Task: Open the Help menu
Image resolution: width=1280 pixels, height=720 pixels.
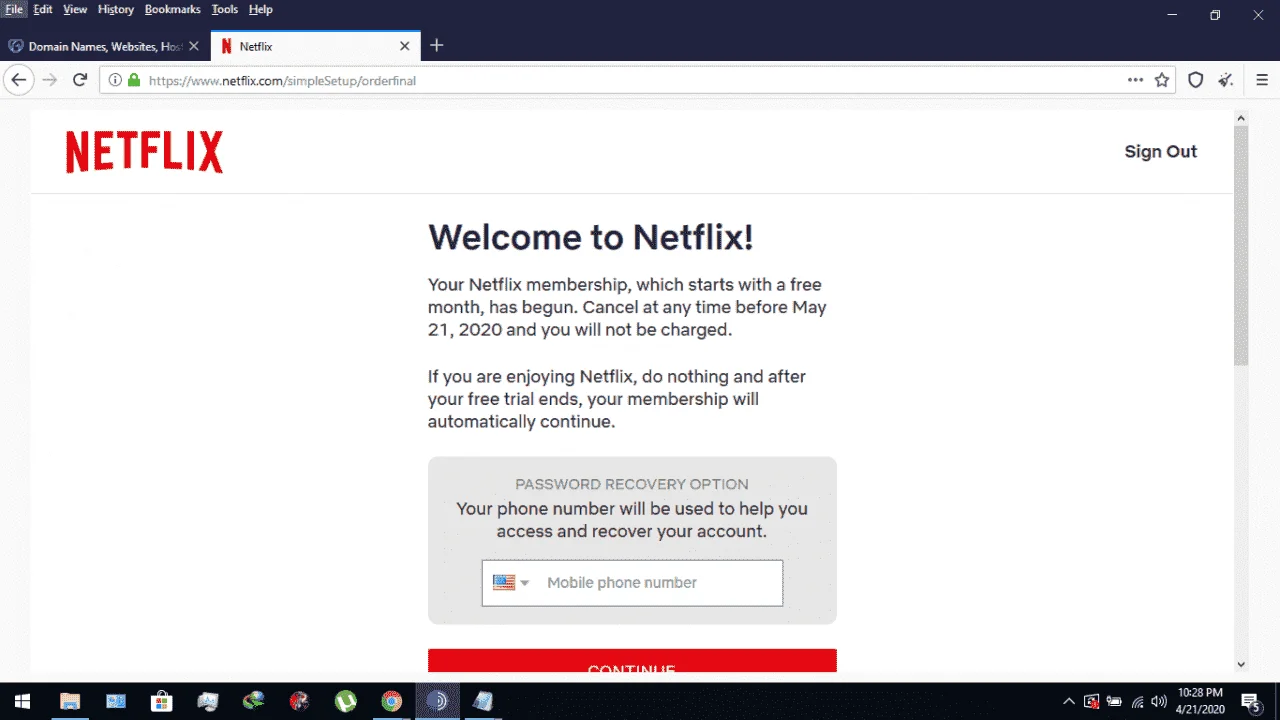Action: 260,9
